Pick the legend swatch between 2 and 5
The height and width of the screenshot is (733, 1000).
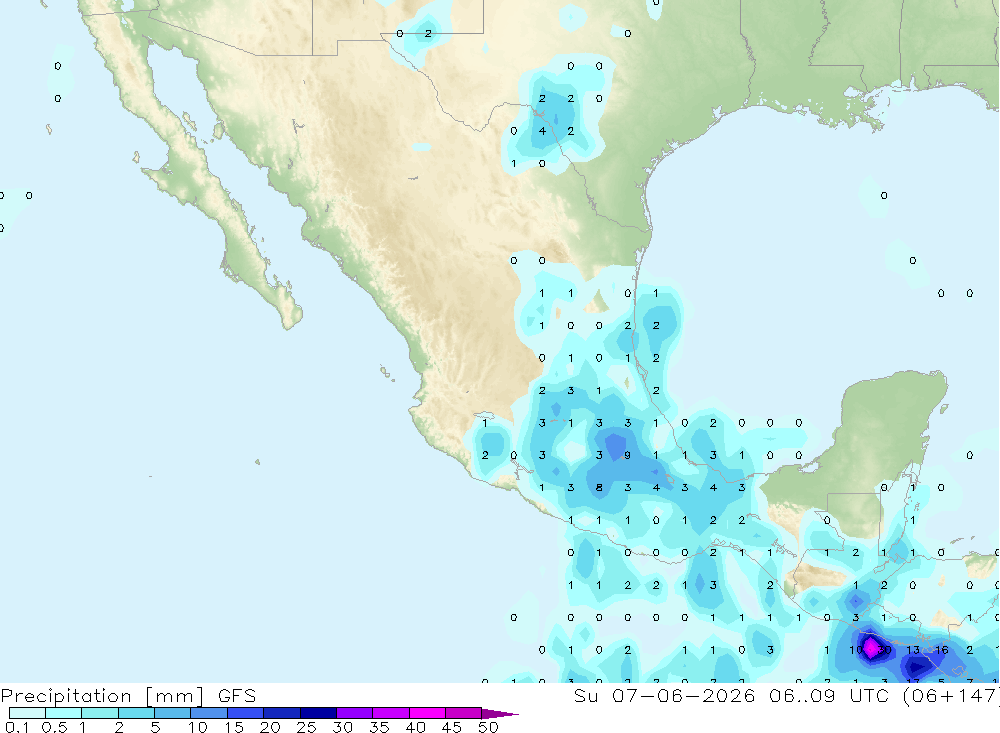[136, 713]
